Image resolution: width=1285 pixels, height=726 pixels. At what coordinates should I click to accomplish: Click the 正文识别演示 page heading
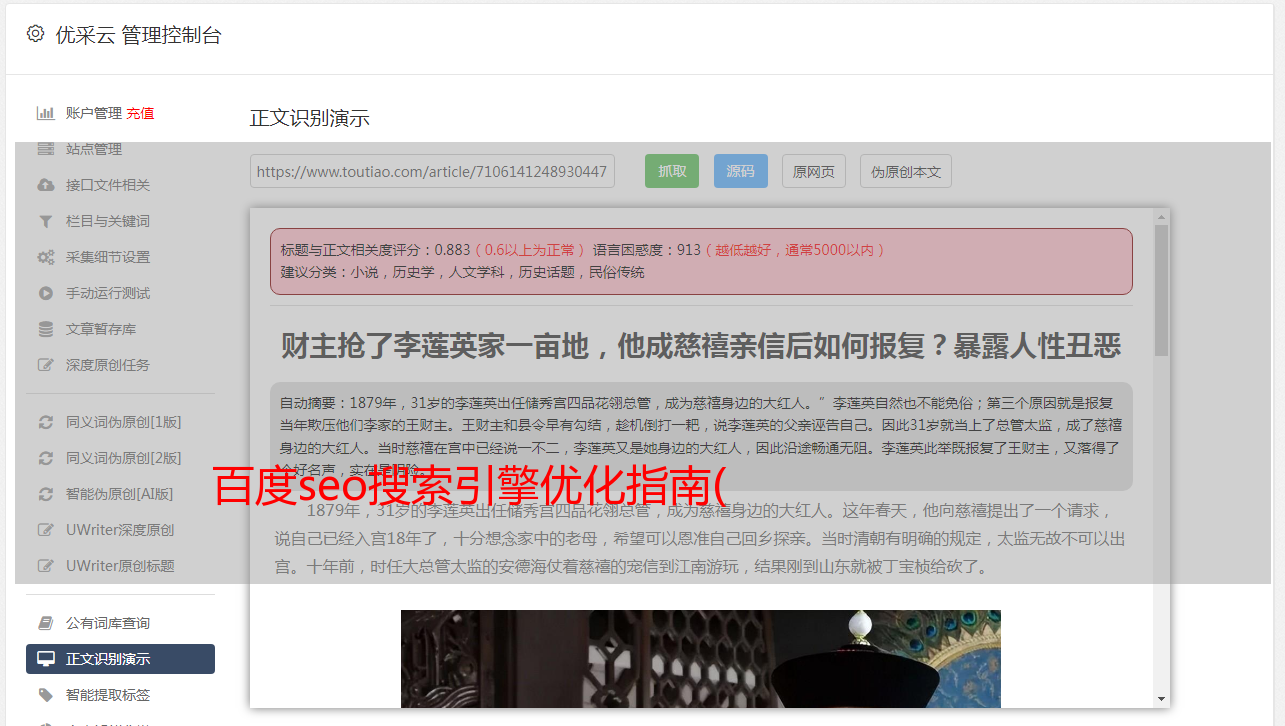click(x=310, y=118)
